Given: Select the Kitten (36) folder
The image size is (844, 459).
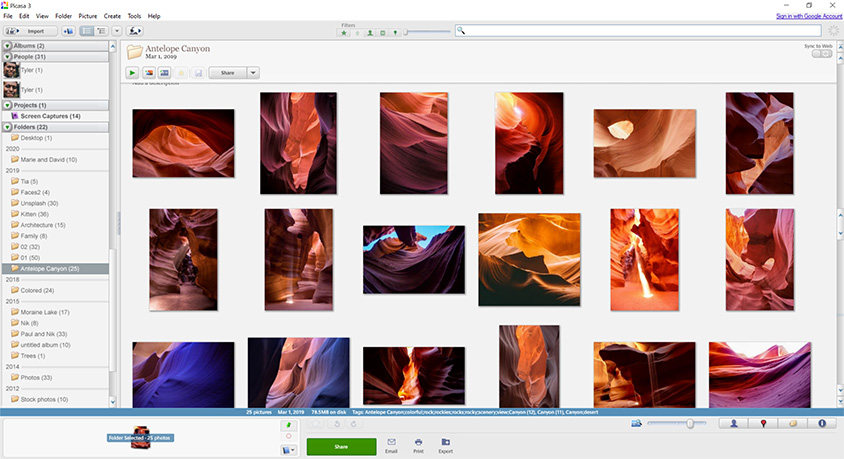Looking at the screenshot, I should [34, 214].
